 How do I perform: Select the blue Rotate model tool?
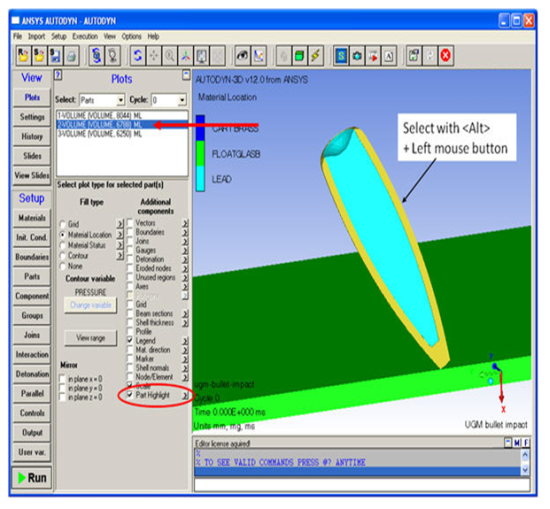(138, 55)
